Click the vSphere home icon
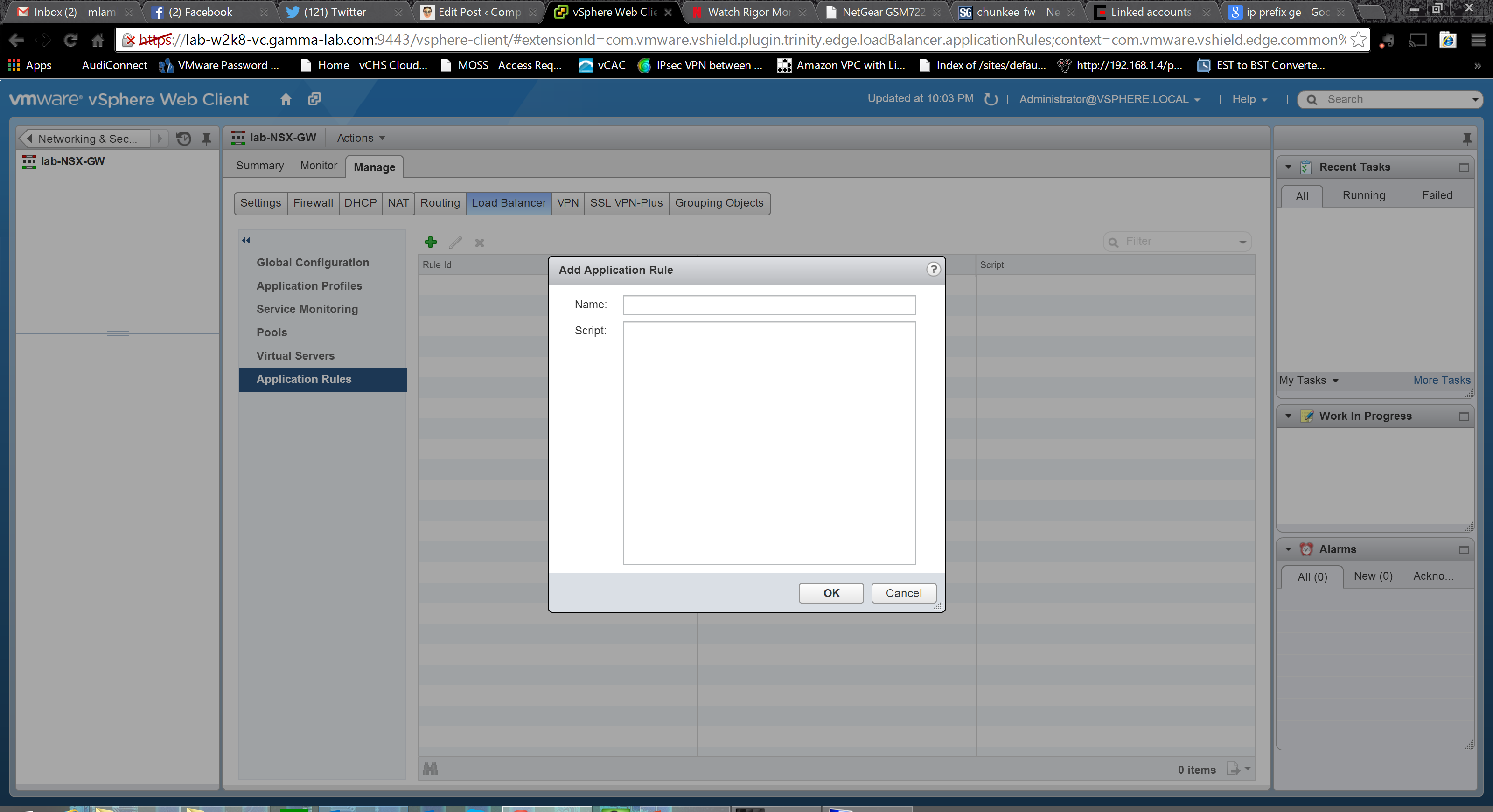This screenshot has height=812, width=1493. click(x=286, y=99)
